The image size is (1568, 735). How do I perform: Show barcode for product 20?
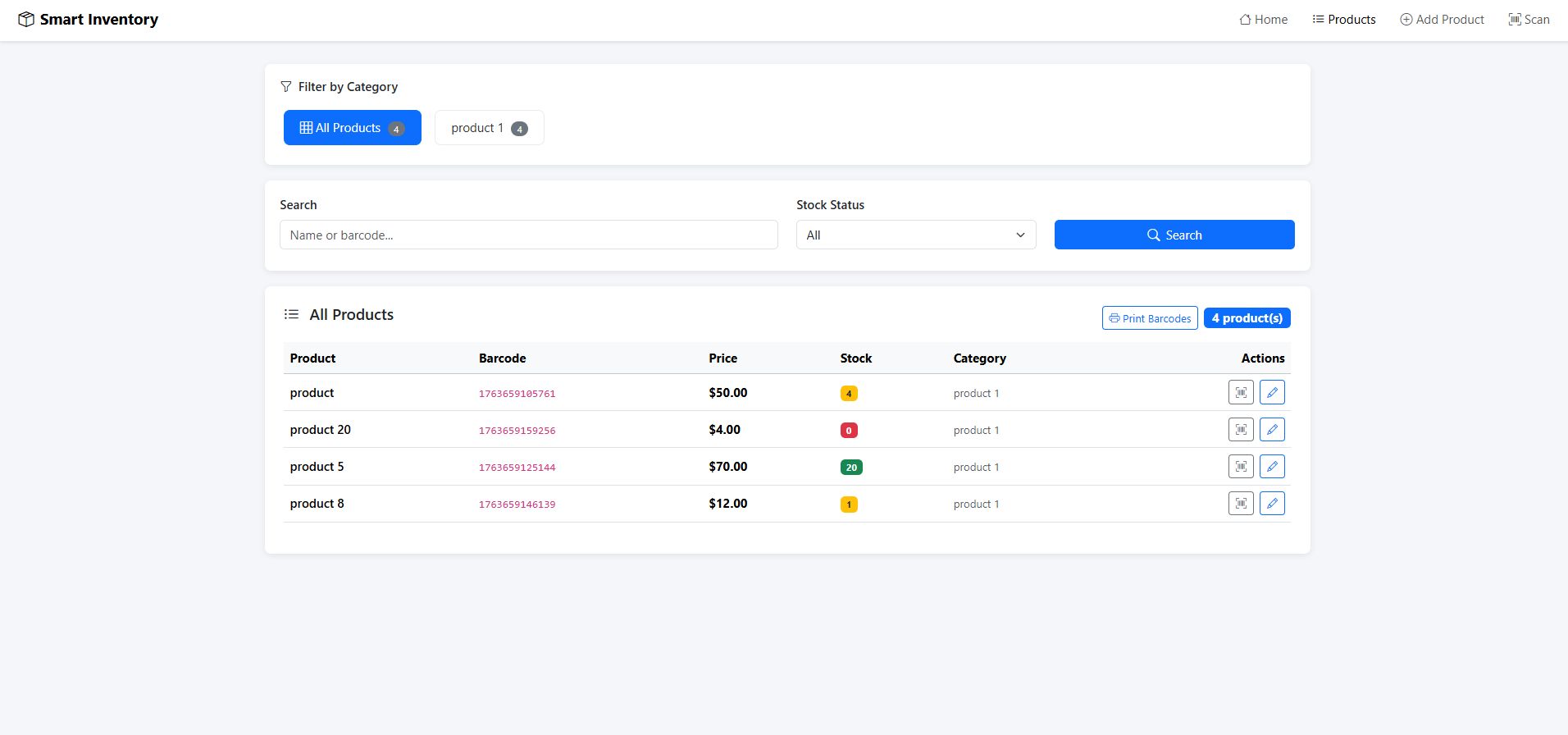coord(1241,430)
